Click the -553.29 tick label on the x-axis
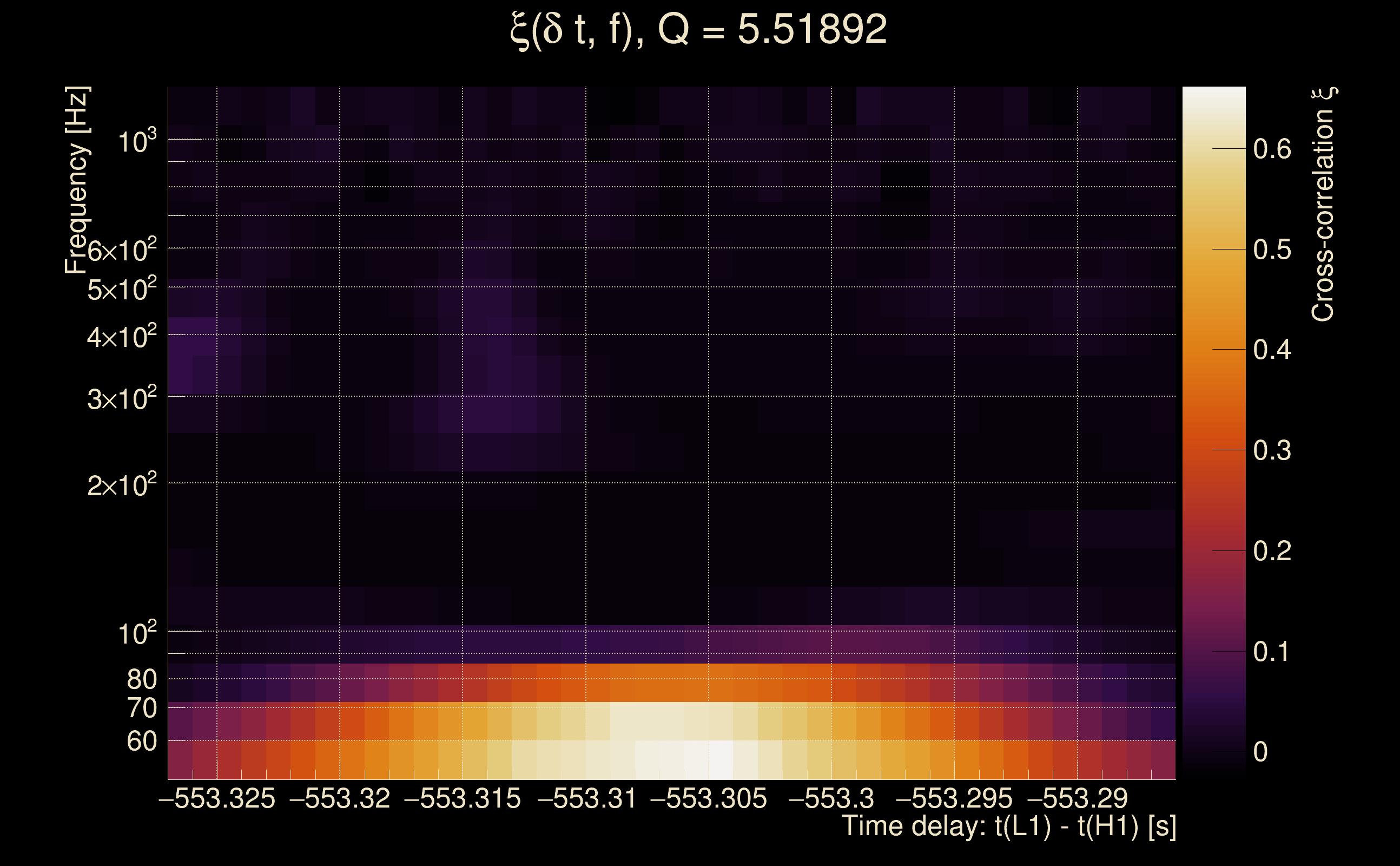Screen dimensions: 1400x866 click(x=1077, y=798)
